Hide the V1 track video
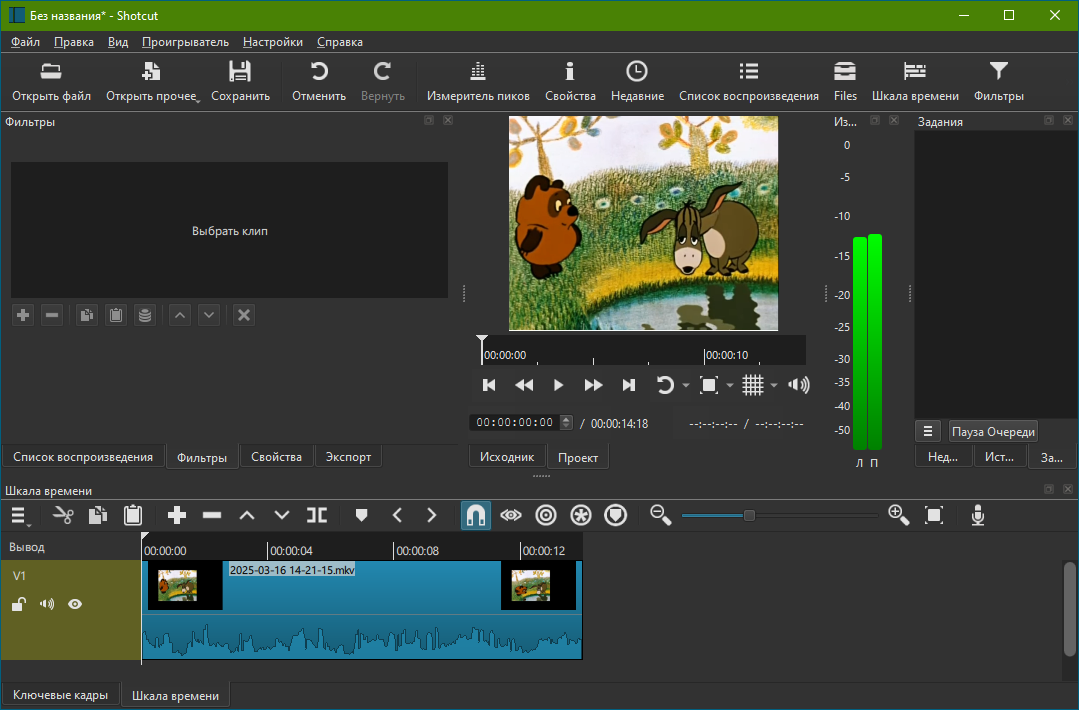Screen dimensions: 1079x710 (x=75, y=604)
